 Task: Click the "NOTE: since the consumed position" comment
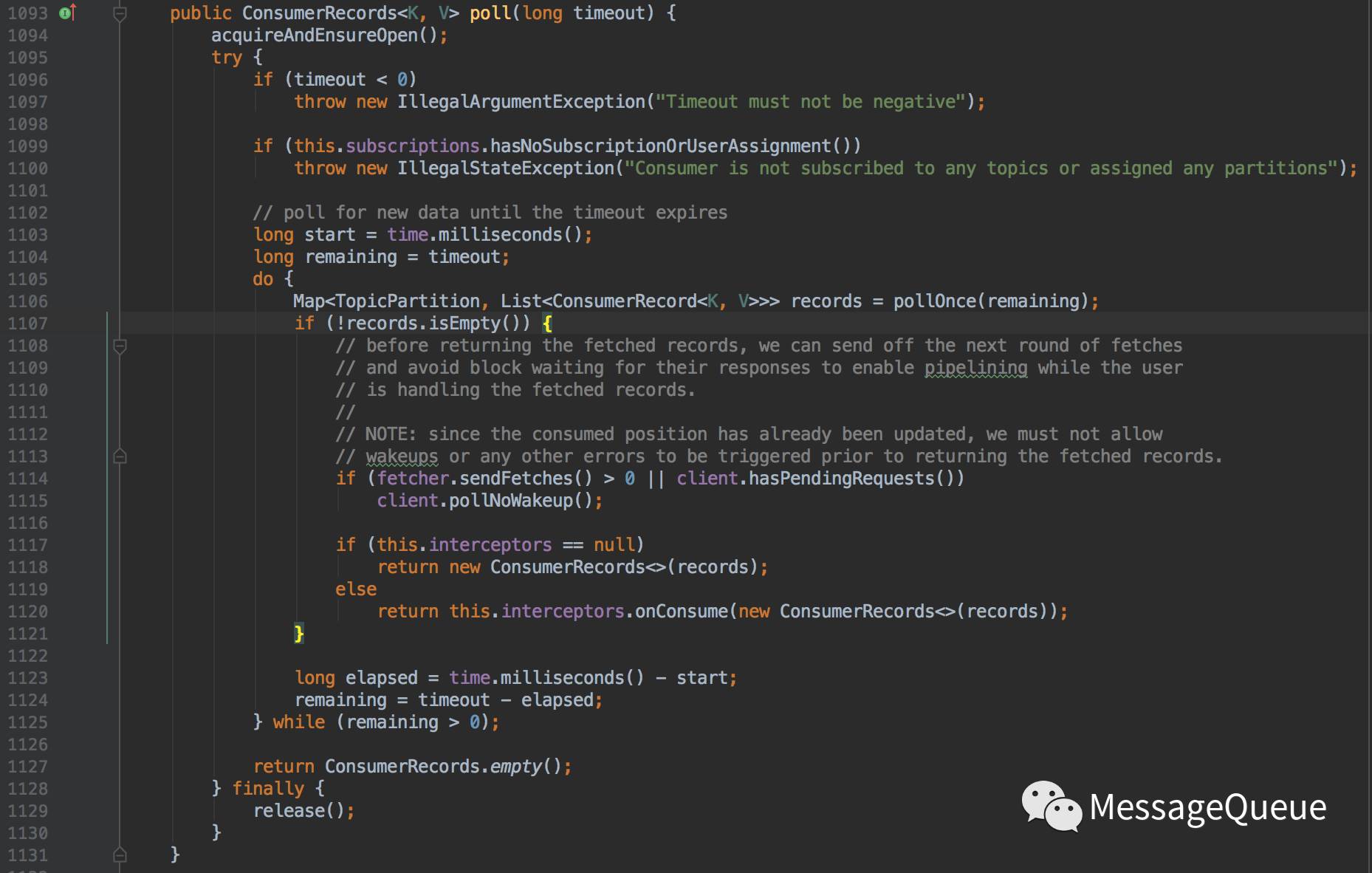pos(749,434)
